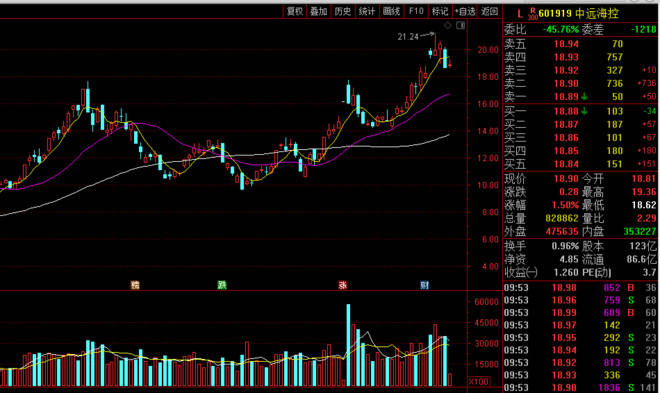
Task: Open the 统计 toolbar item
Action: [x=367, y=11]
